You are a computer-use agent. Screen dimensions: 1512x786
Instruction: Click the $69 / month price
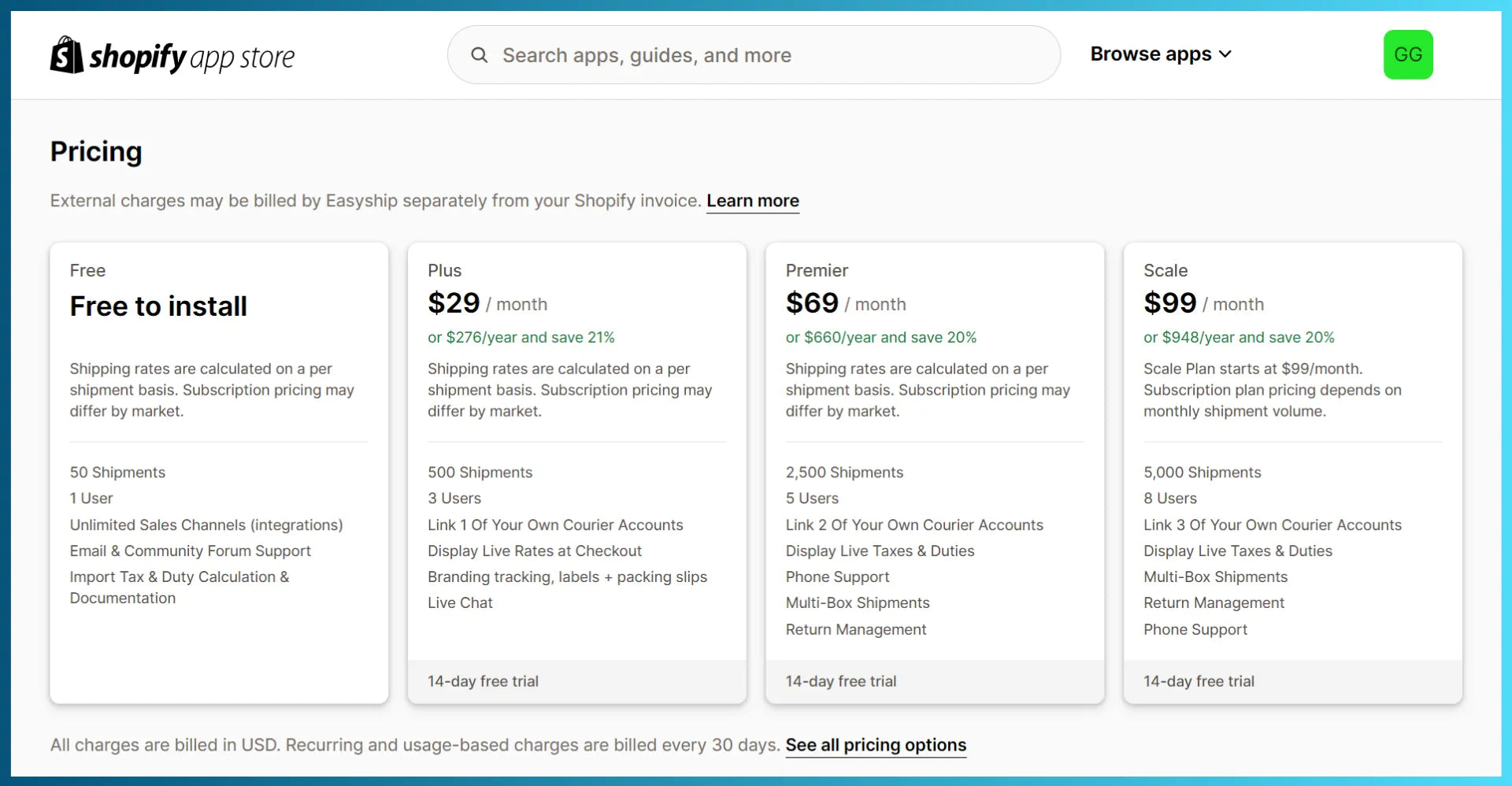tap(846, 303)
